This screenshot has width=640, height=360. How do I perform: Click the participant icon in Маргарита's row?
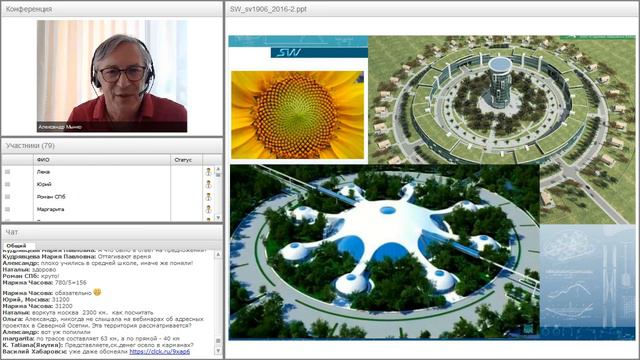208,209
